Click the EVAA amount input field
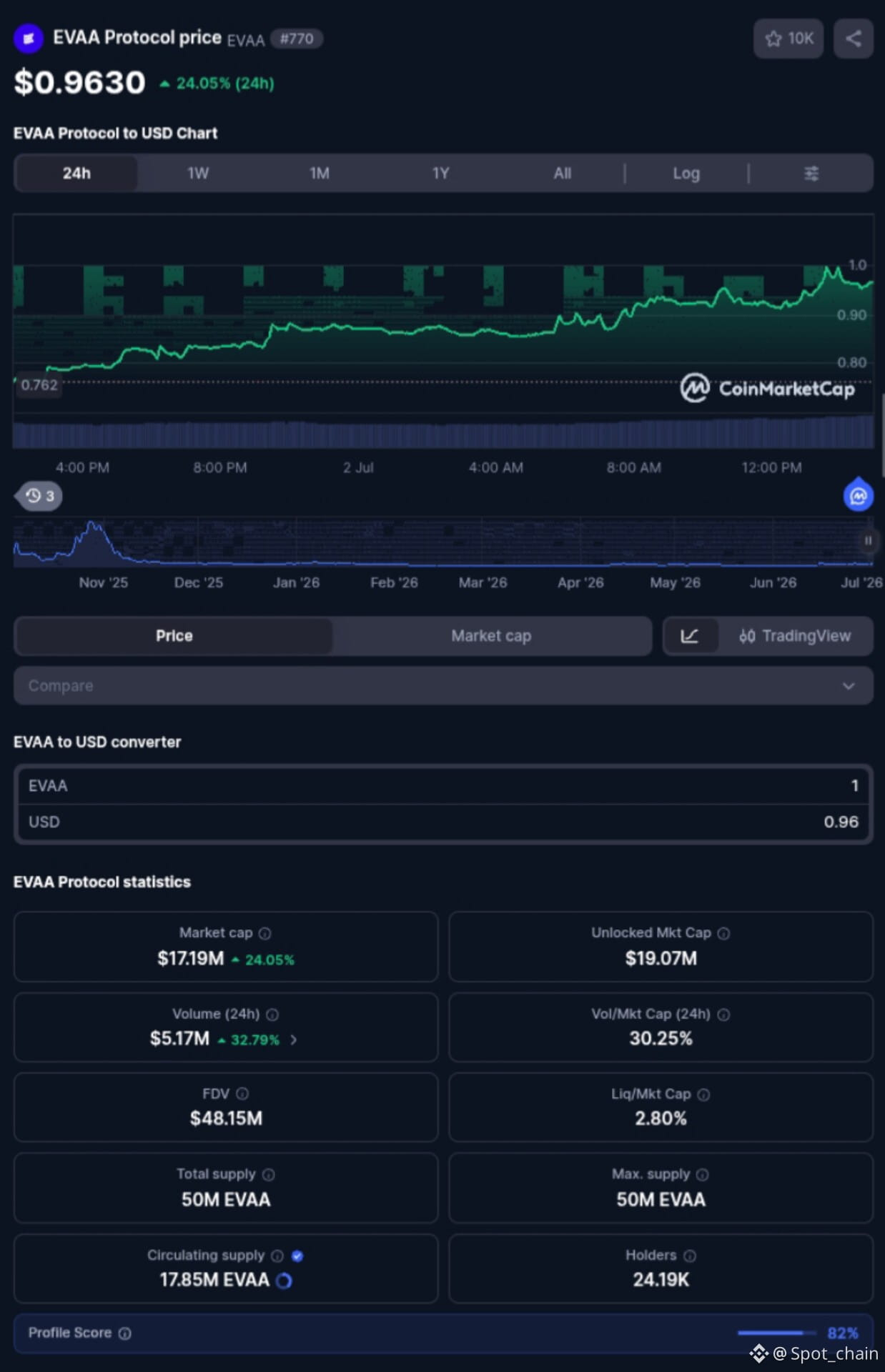885x1372 pixels. coord(443,786)
